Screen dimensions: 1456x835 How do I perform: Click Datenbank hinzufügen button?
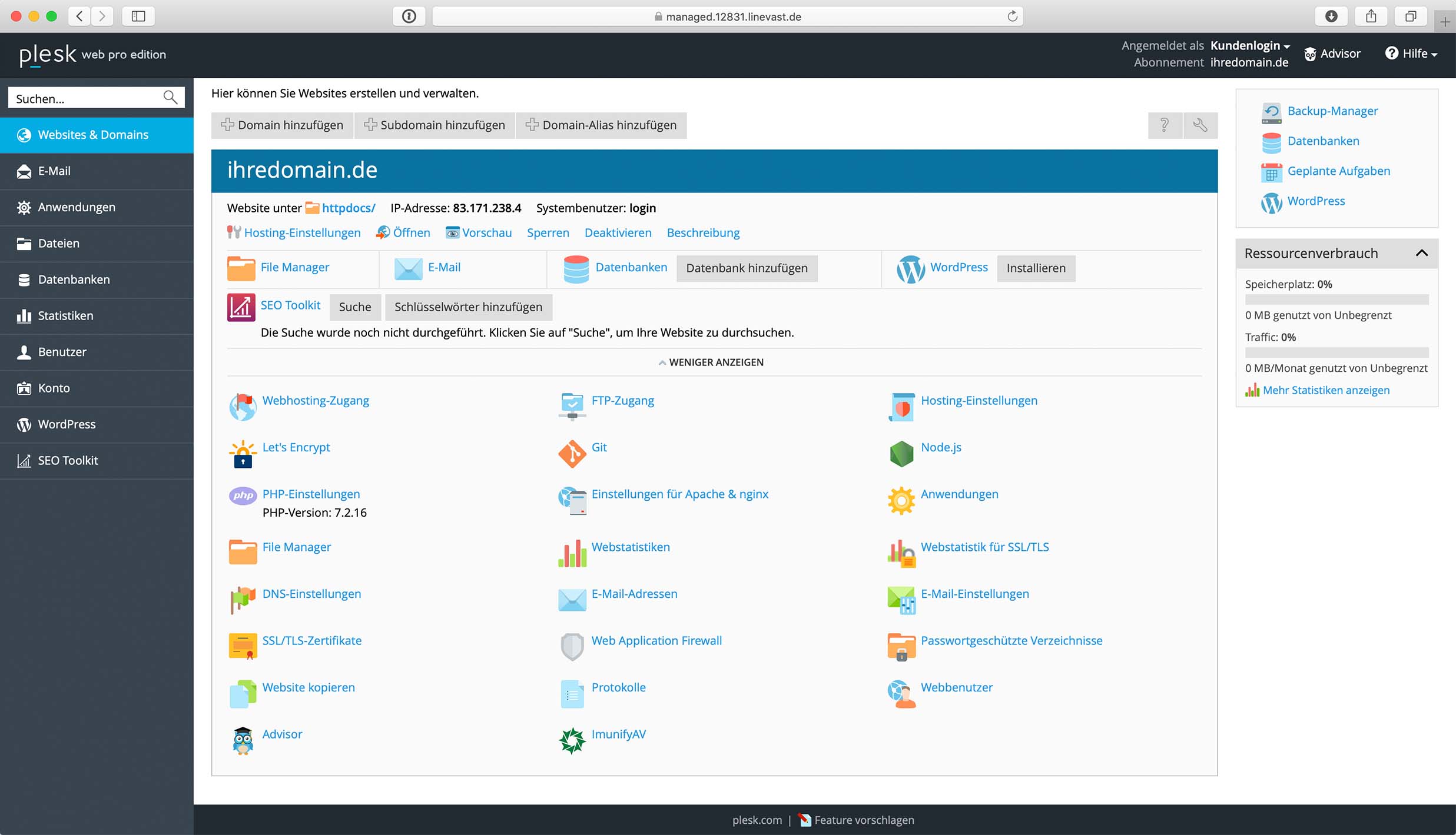(747, 268)
